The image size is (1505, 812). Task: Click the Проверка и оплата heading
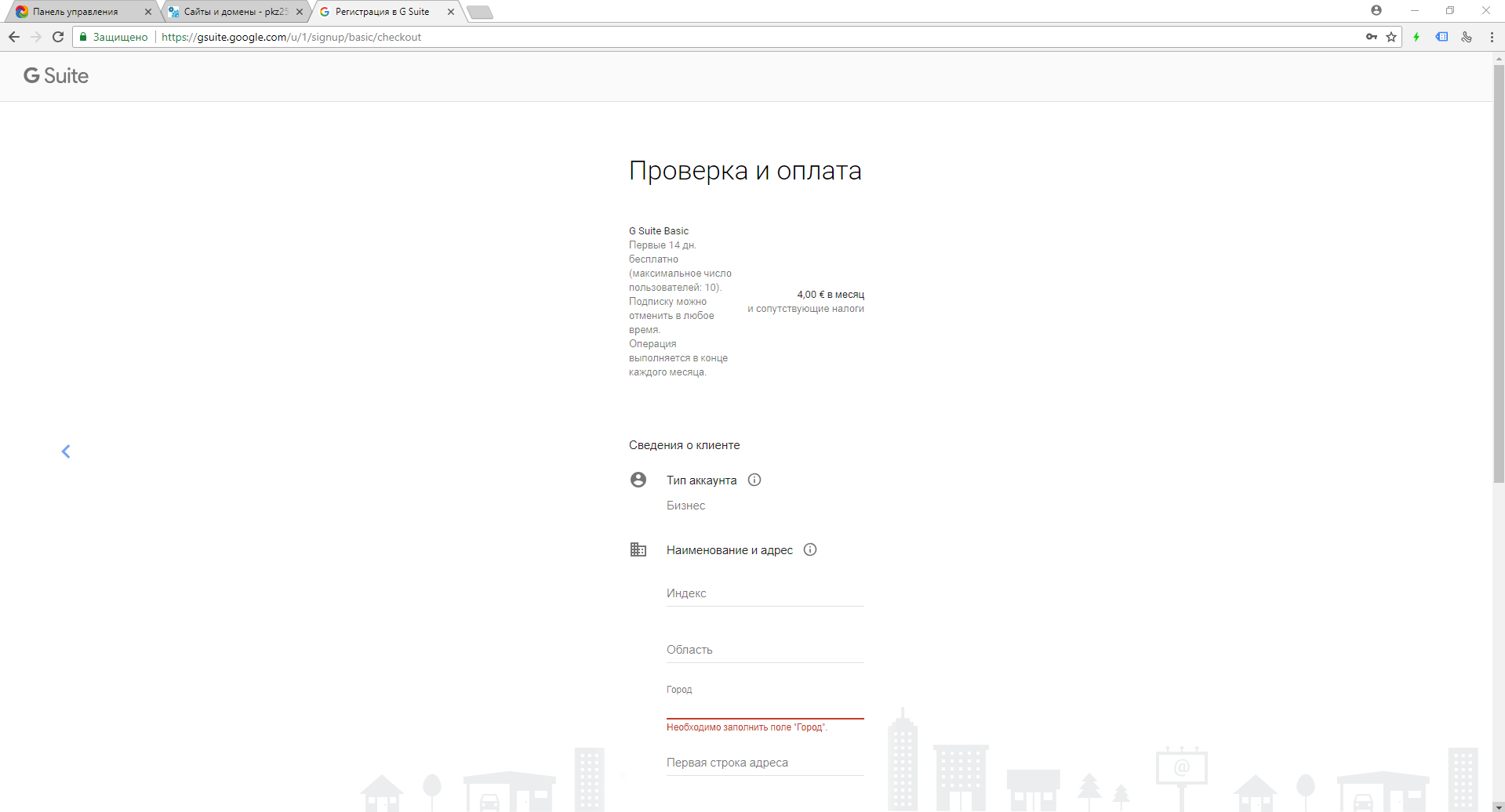745,171
